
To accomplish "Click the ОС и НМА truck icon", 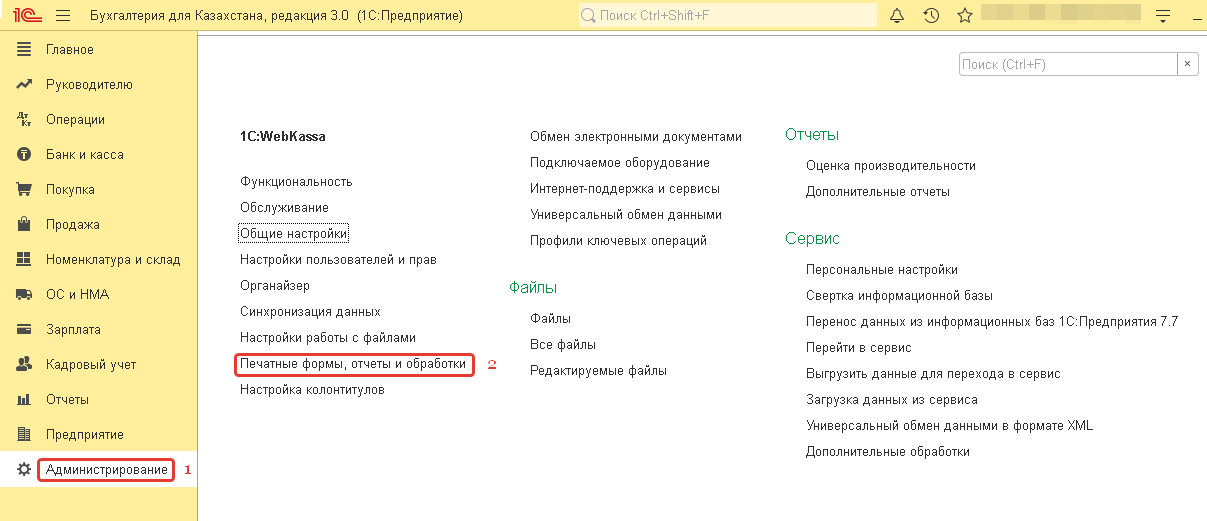I will (25, 295).
